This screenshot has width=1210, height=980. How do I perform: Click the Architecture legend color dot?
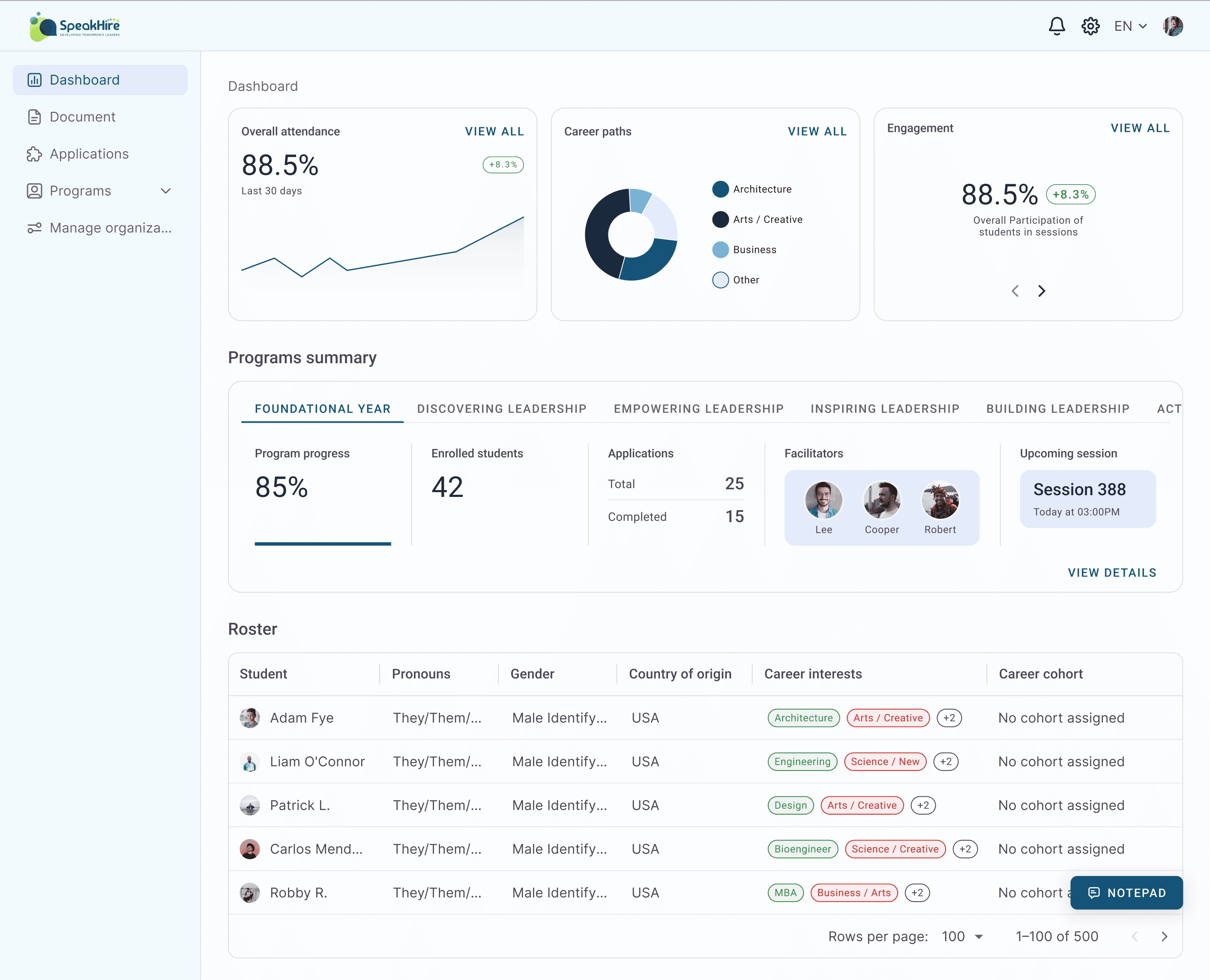tap(720, 189)
